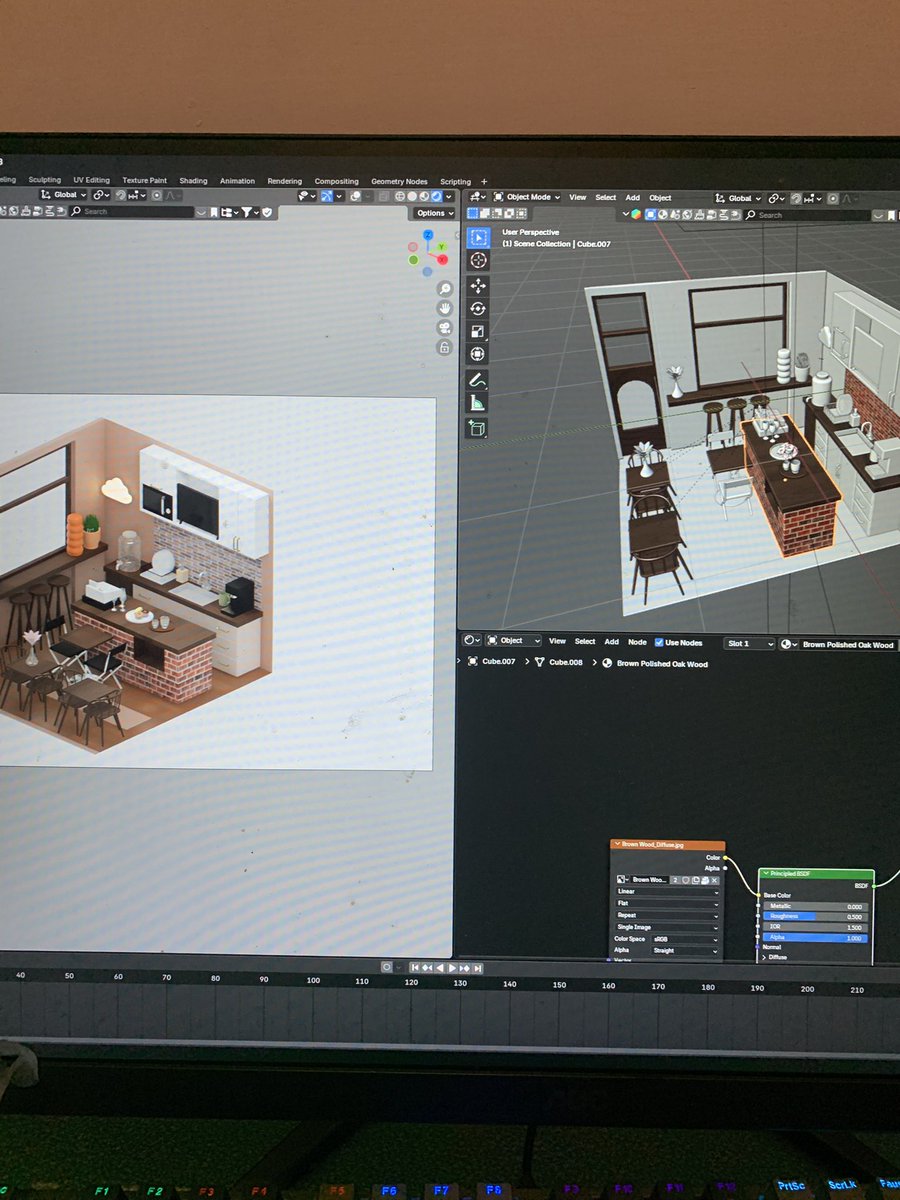Adjust the Metallic slider
The image size is (900, 1200).
(x=815, y=906)
